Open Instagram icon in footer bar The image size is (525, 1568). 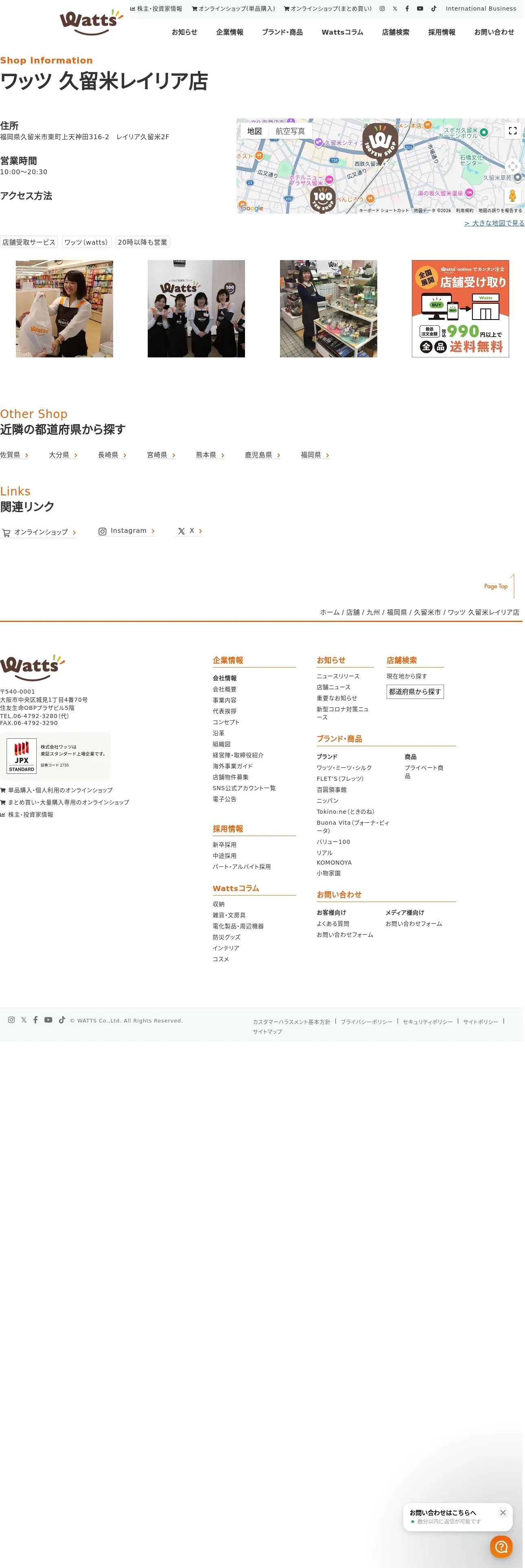11,1020
